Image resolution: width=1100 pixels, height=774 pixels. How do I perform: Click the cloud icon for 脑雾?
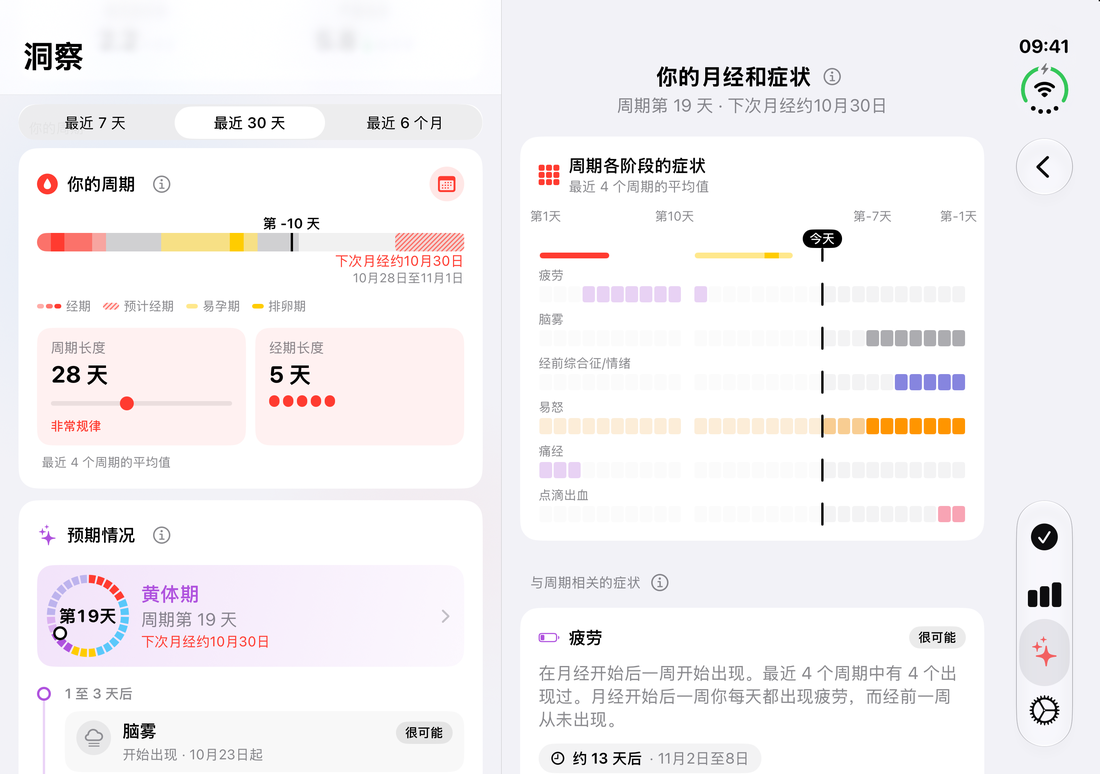93,738
